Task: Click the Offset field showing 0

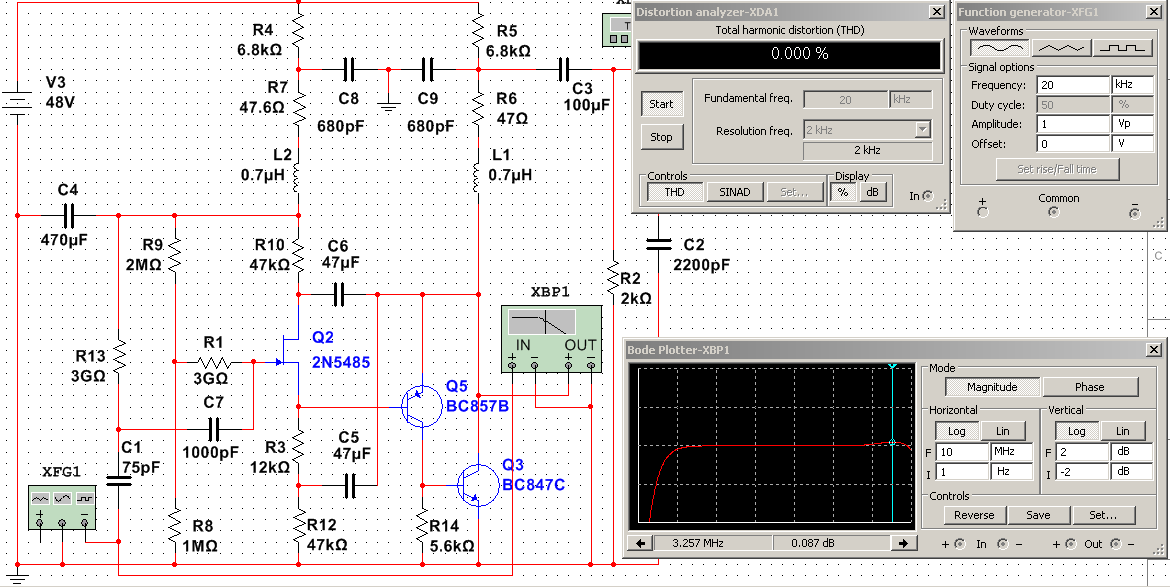Action: 1072,143
